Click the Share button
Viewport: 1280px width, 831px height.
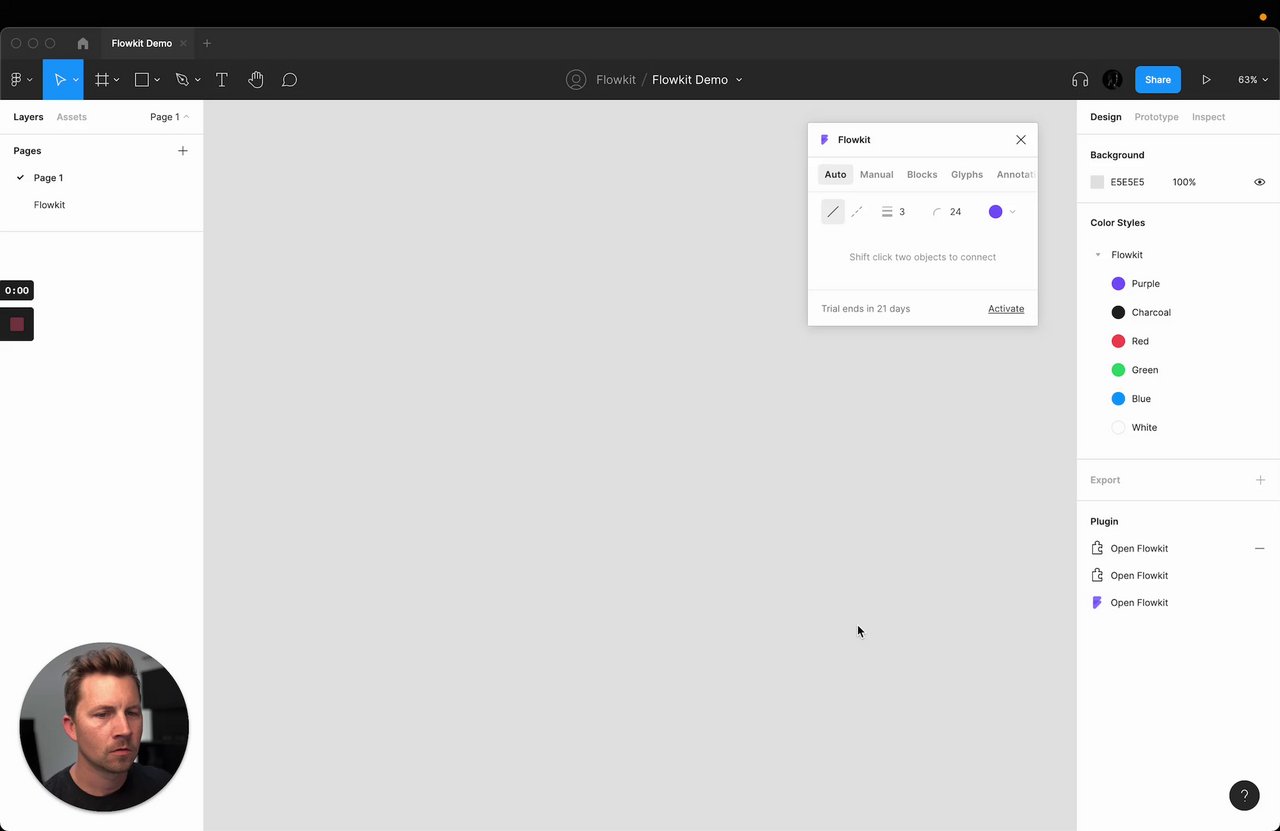coord(1158,80)
